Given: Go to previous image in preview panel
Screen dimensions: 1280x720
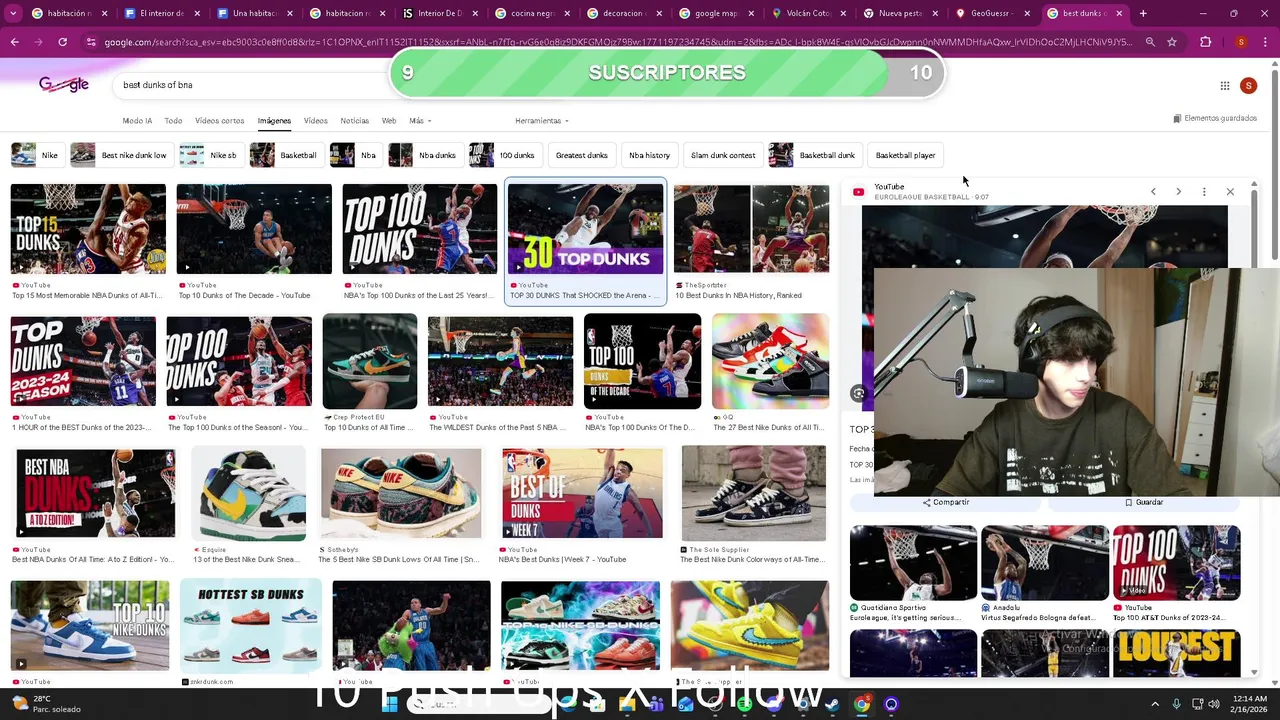Looking at the screenshot, I should tap(1153, 191).
